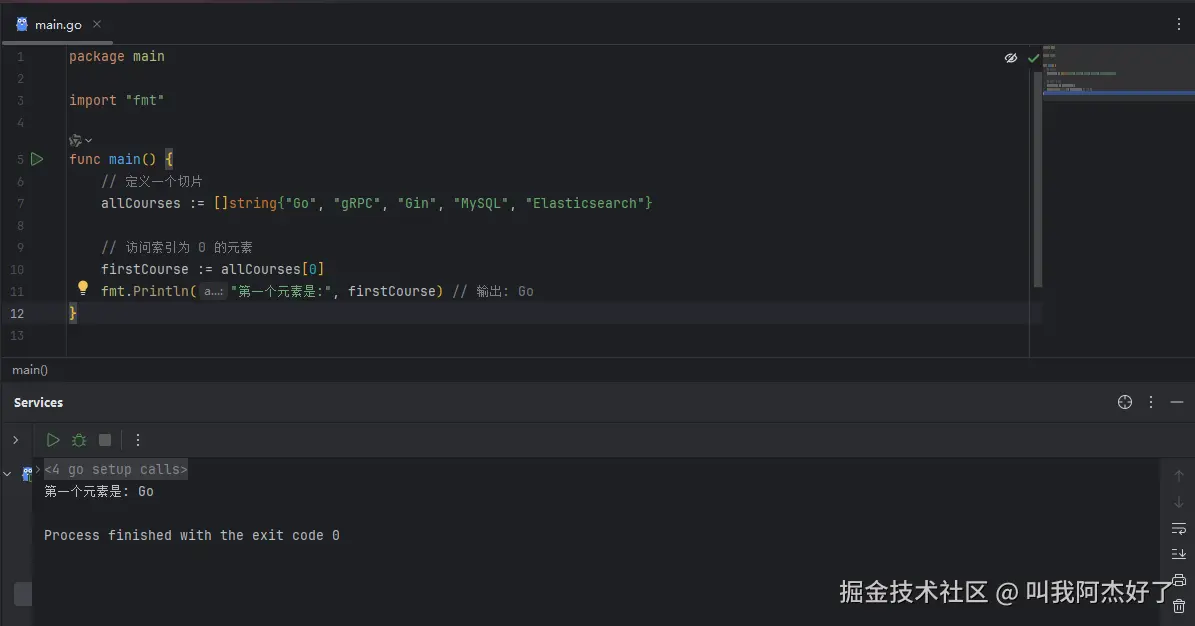Toggle reader mode eye icon
The width and height of the screenshot is (1195, 626).
[1011, 58]
